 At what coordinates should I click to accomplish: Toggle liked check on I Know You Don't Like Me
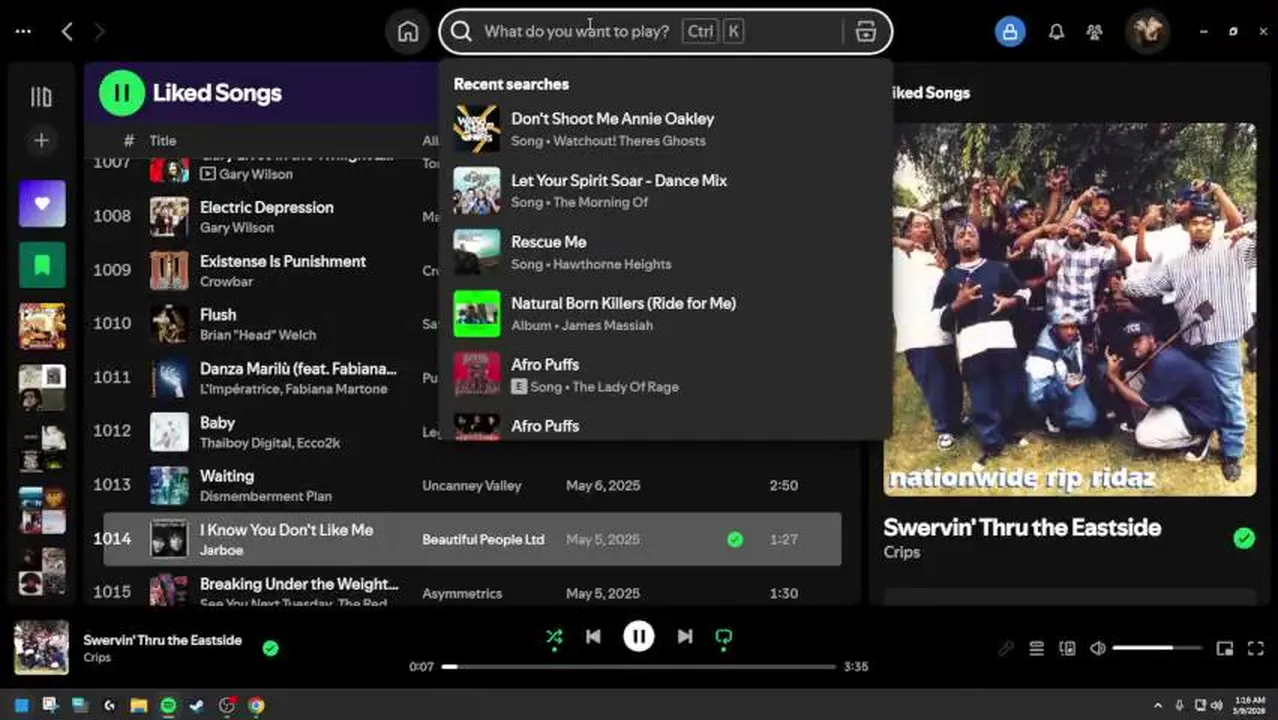(x=735, y=540)
